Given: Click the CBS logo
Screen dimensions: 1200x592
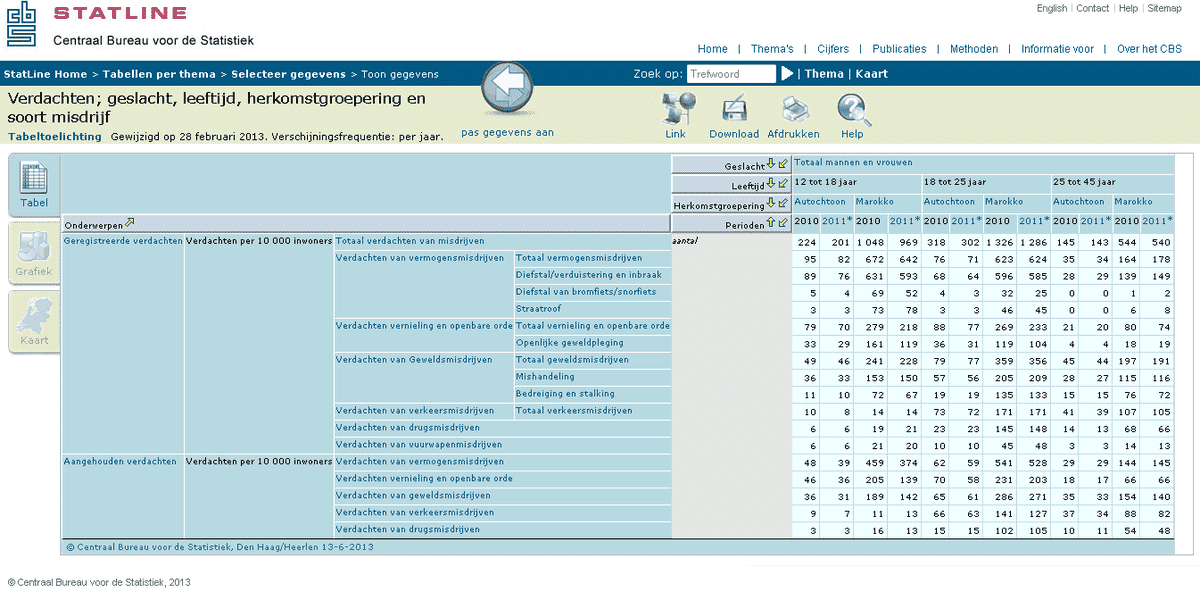Looking at the screenshot, I should [22, 24].
